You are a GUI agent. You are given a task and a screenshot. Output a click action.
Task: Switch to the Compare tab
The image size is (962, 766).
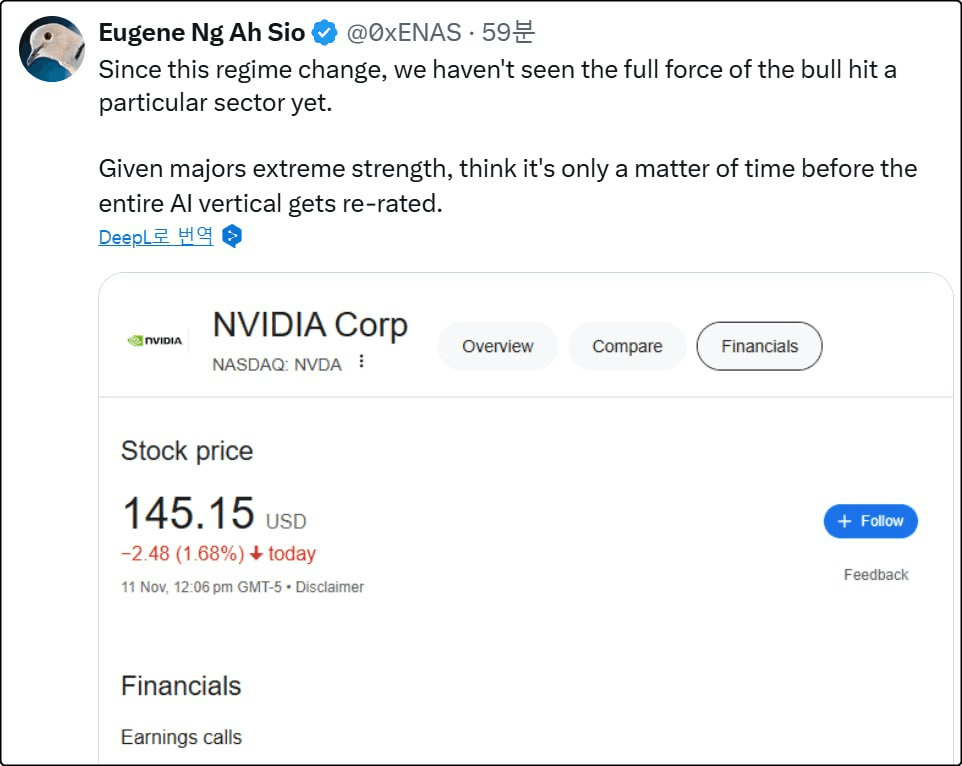click(x=627, y=346)
